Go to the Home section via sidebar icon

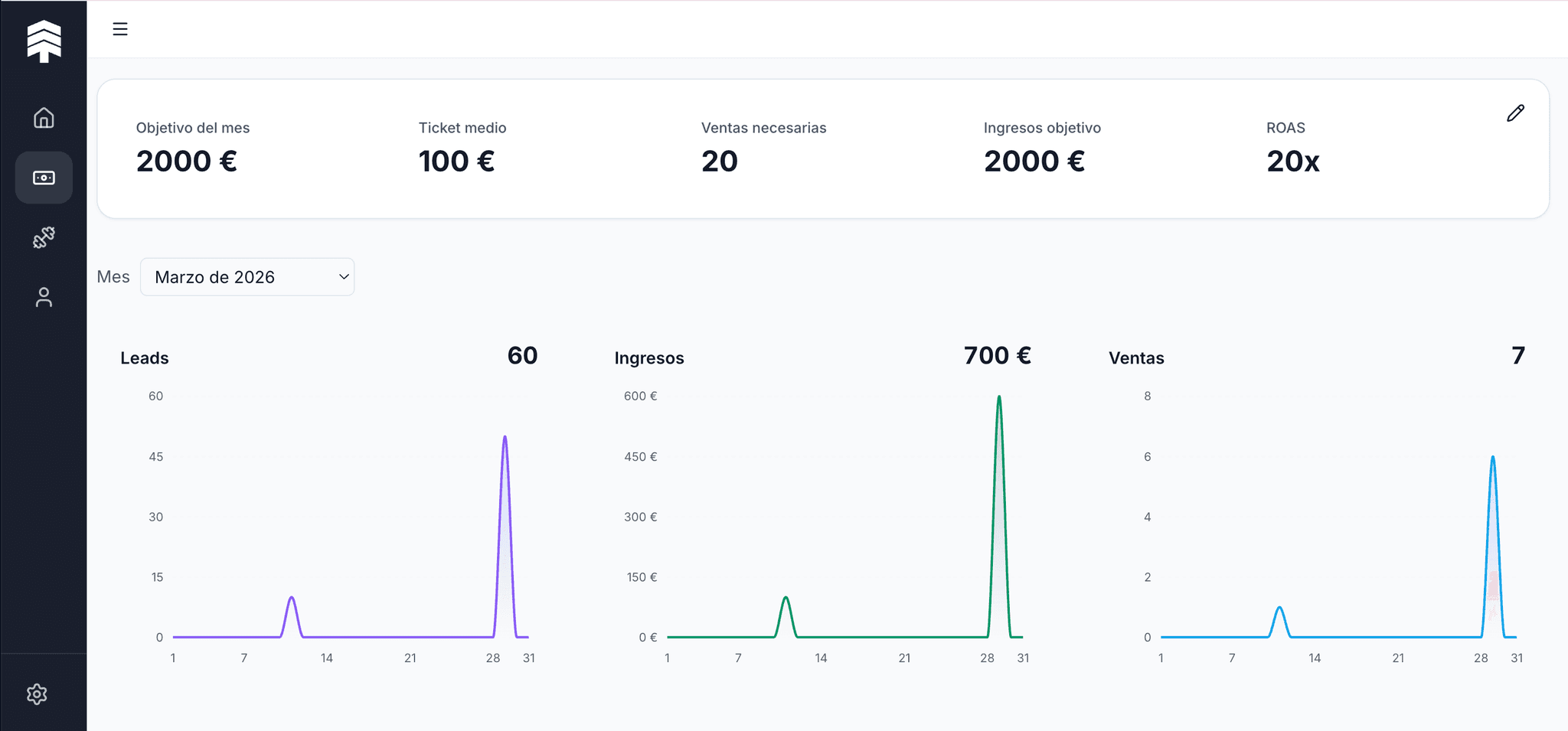44,118
